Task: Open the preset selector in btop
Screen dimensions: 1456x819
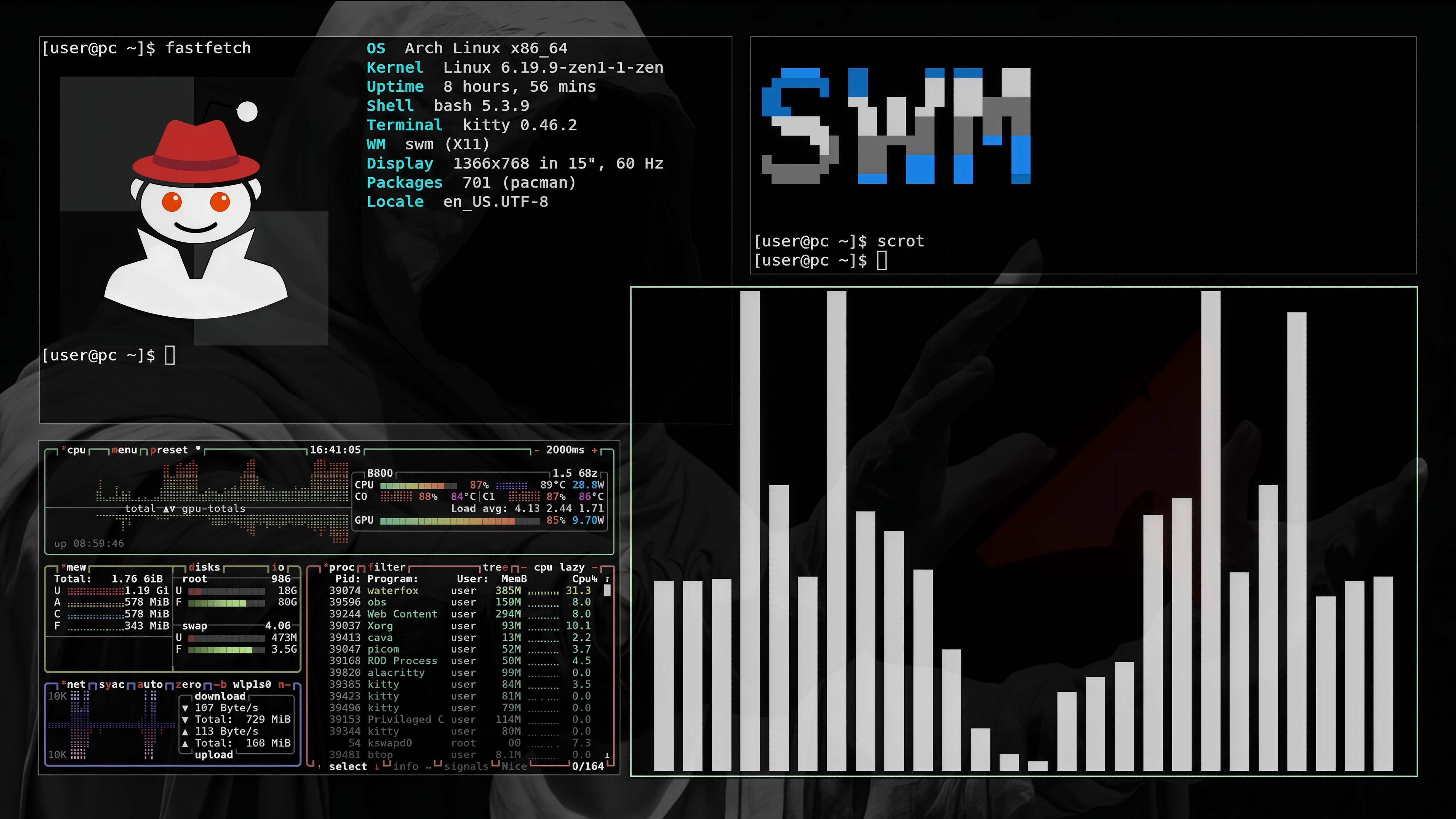Action: coord(169,450)
